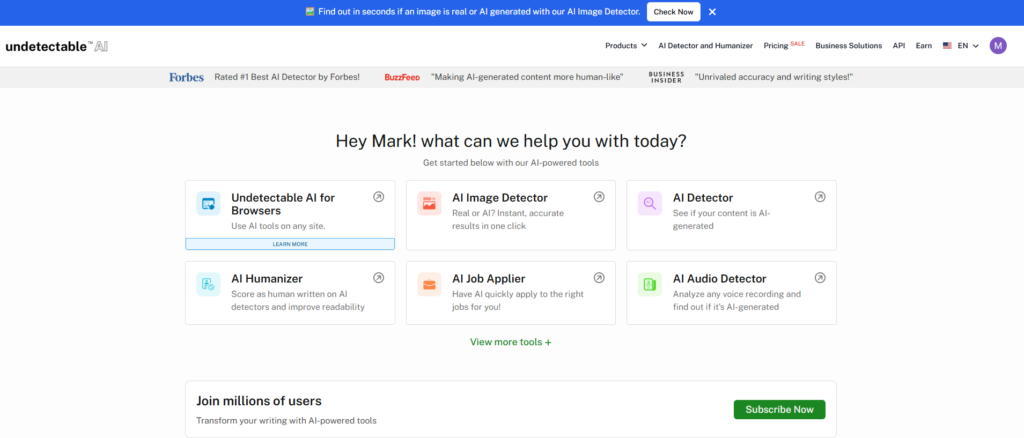Click the AI Job Applier briefcase icon
Screen dimensions: 1024x438
coord(429,284)
